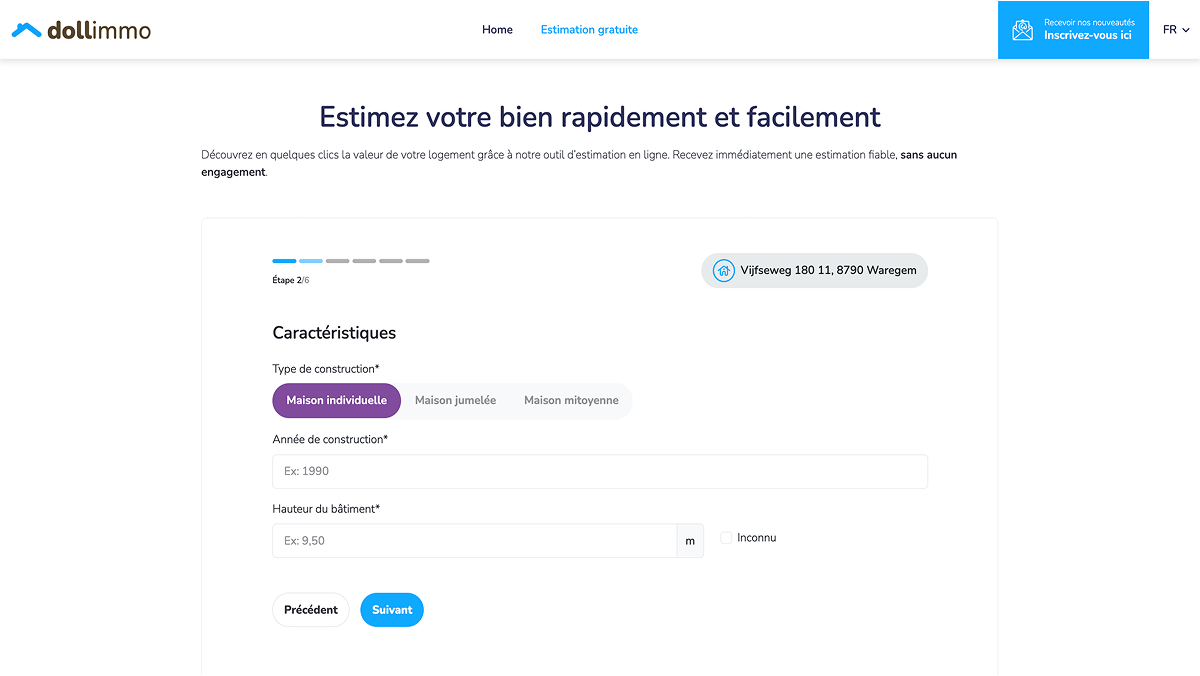The image size is (1200, 676).
Task: Click the second light-blue progress segment
Action: pyautogui.click(x=310, y=260)
